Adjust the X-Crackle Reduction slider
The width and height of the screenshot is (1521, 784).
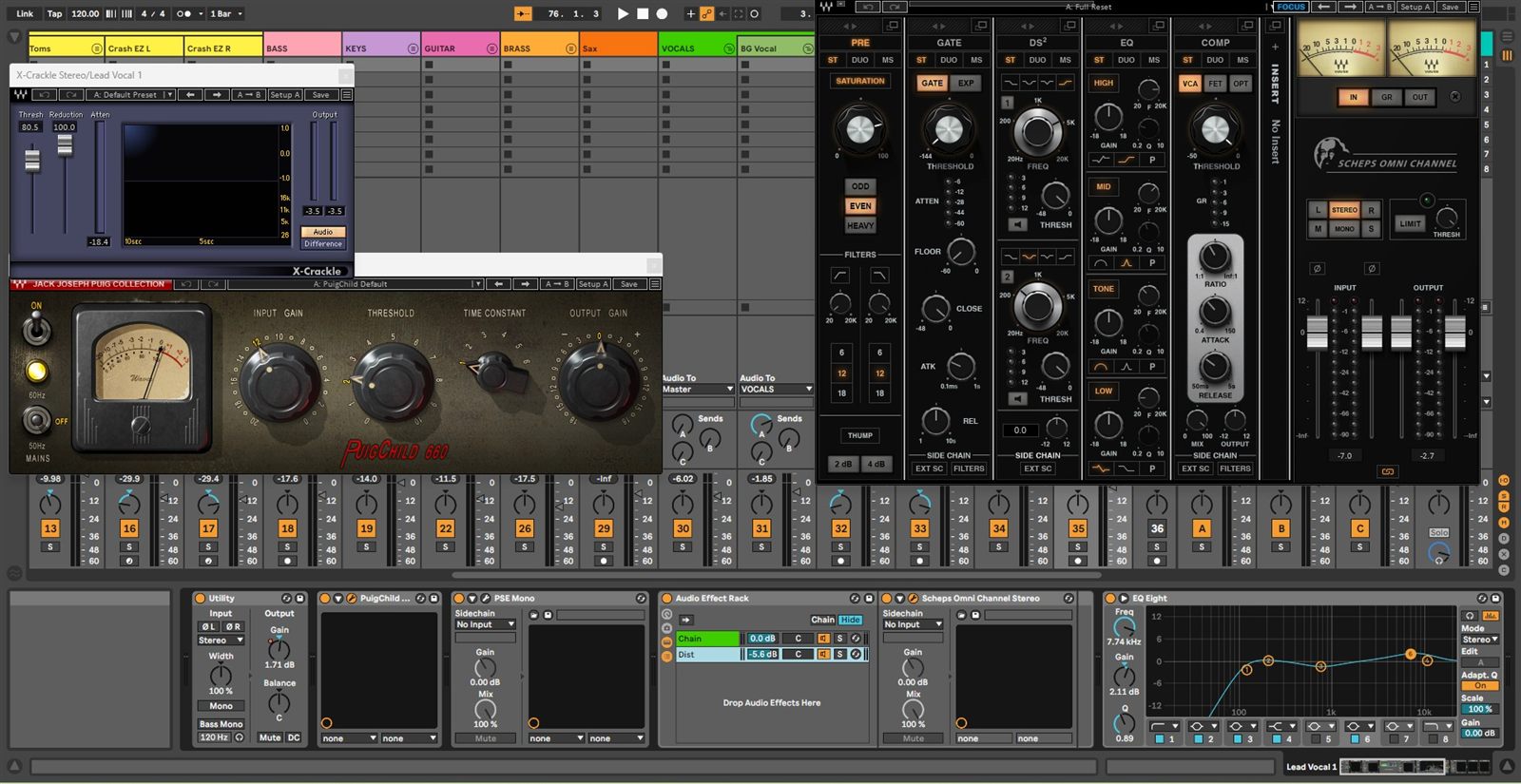pos(65,145)
